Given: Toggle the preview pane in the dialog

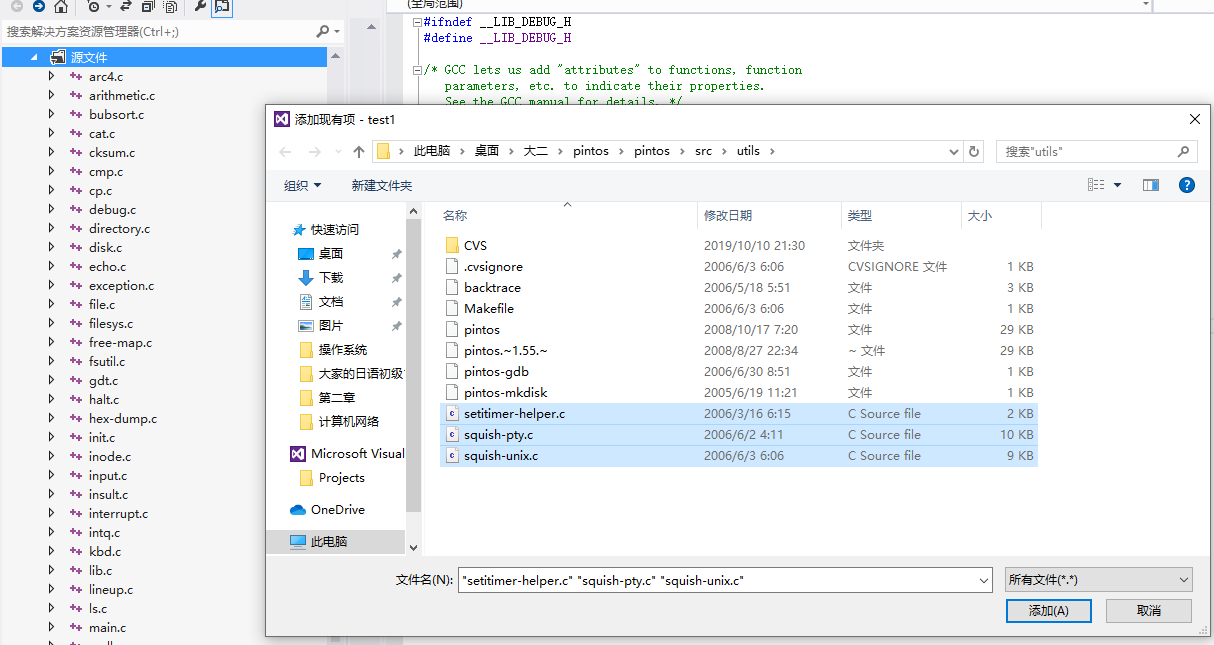Looking at the screenshot, I should pyautogui.click(x=1150, y=184).
